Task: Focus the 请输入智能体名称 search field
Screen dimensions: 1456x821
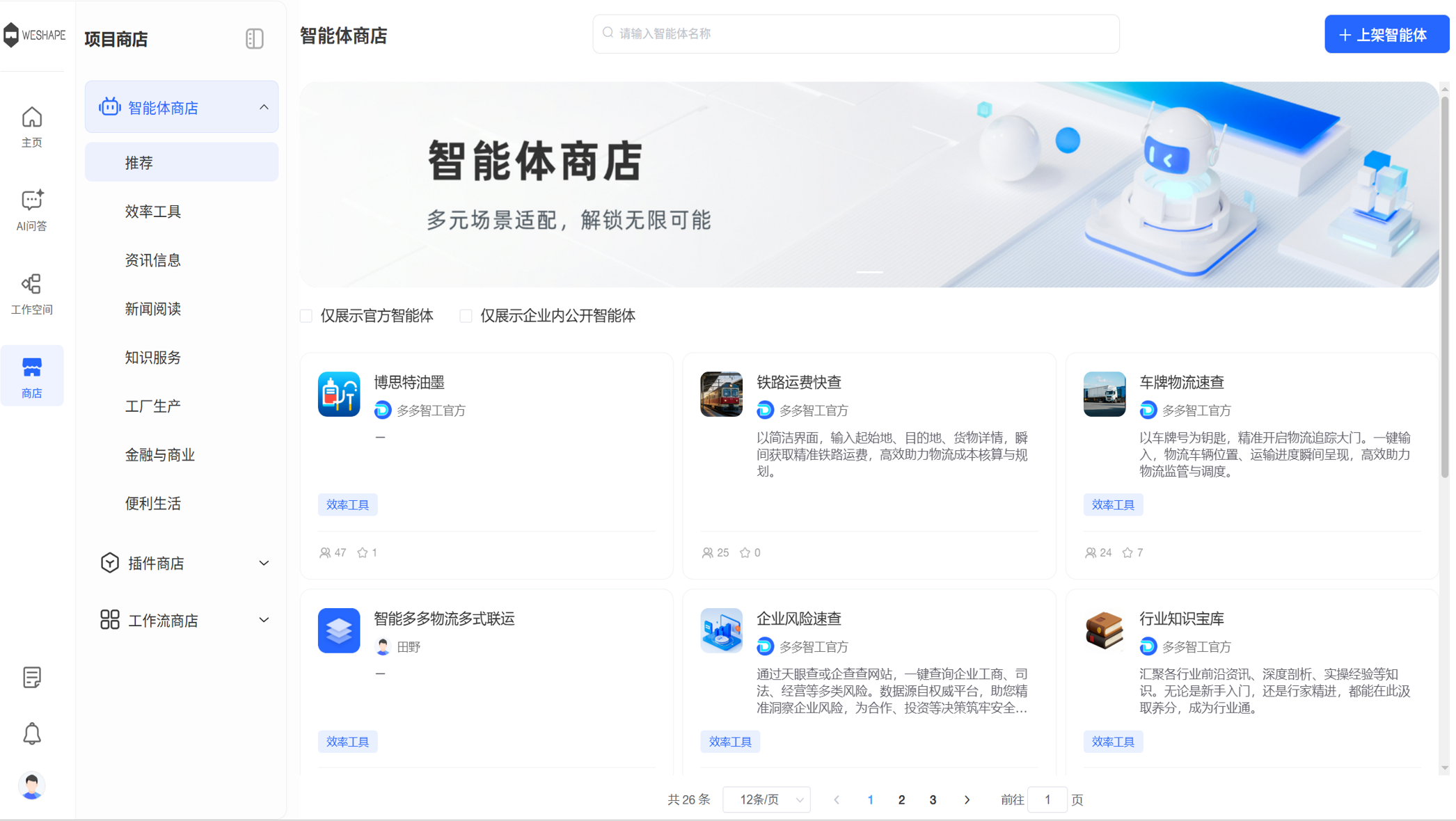Action: 855,33
